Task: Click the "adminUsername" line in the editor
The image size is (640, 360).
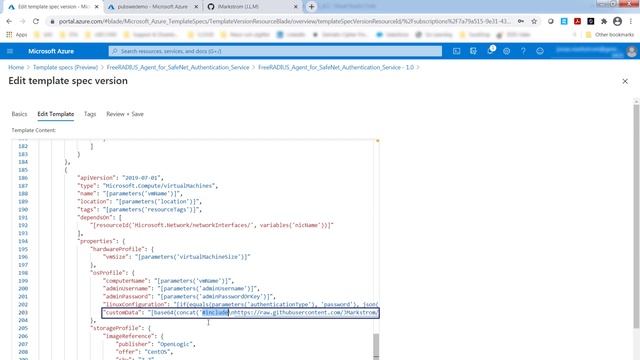Action: (181, 289)
